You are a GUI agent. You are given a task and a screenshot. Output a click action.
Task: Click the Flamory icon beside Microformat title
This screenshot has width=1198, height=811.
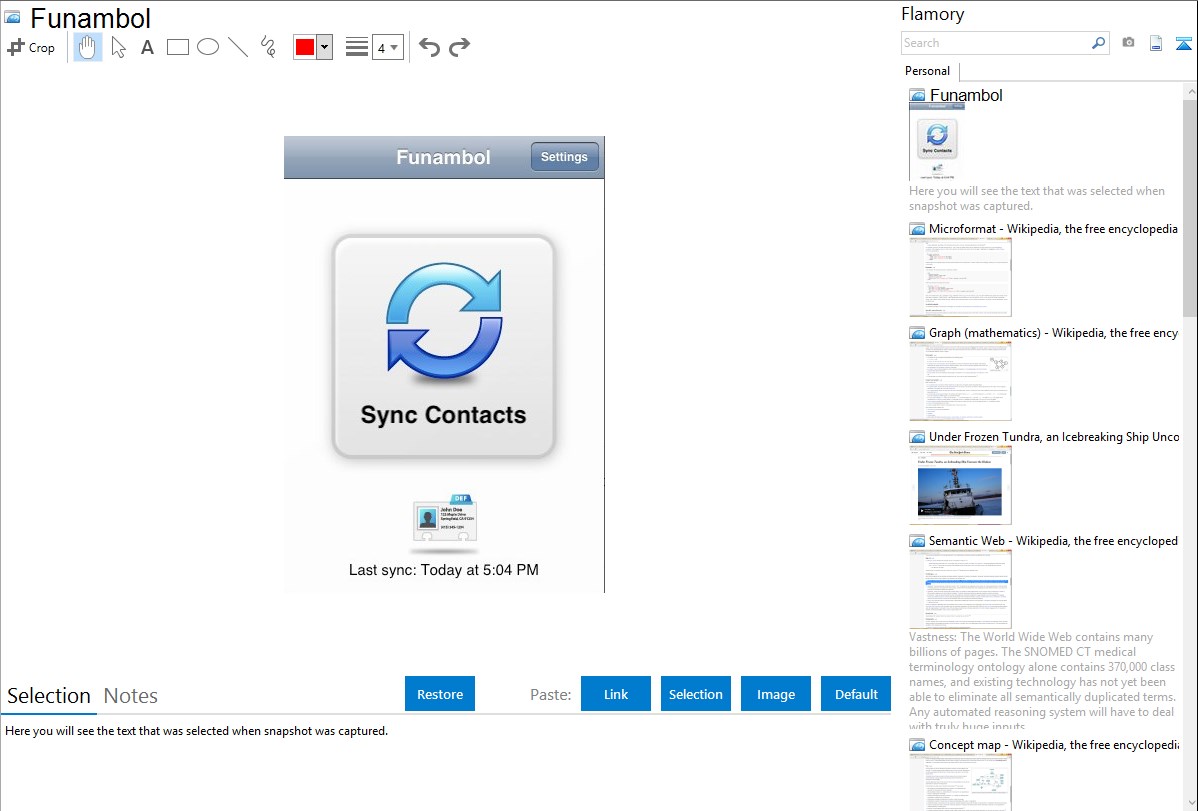pyautogui.click(x=917, y=229)
